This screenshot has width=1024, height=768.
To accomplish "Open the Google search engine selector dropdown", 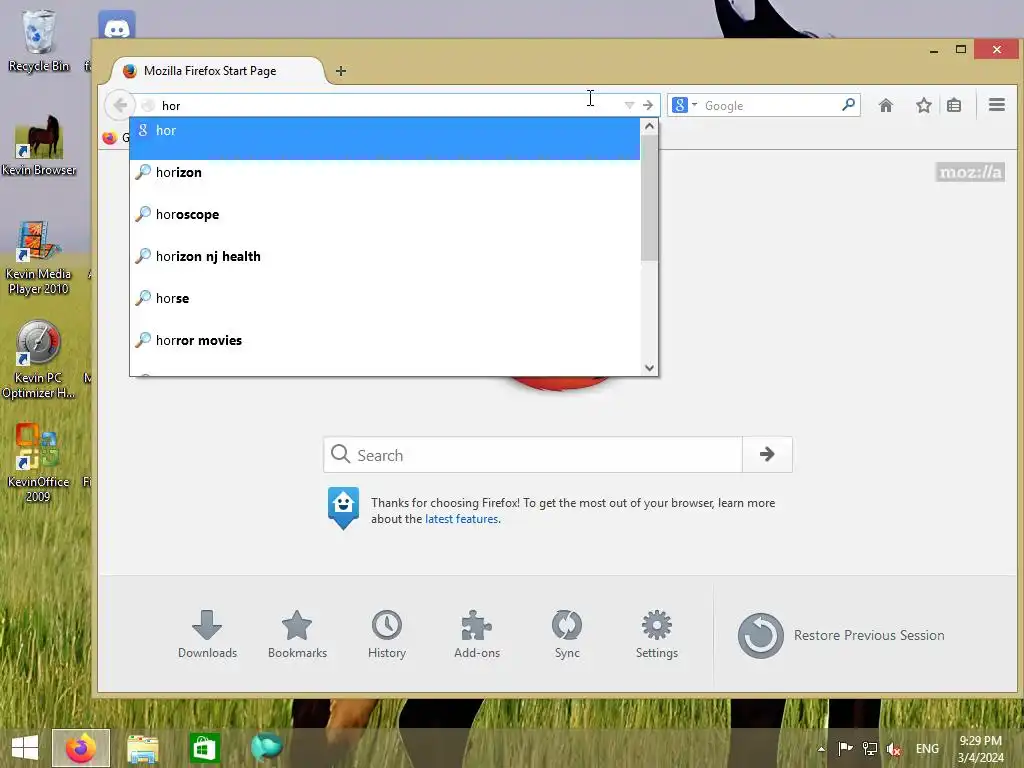I will pos(684,104).
